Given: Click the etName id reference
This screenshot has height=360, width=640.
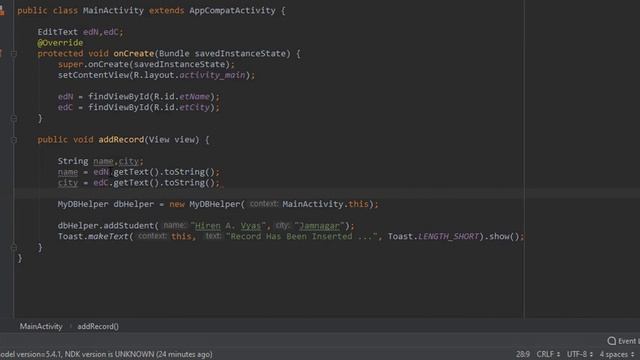Looking at the screenshot, I should point(194,97).
